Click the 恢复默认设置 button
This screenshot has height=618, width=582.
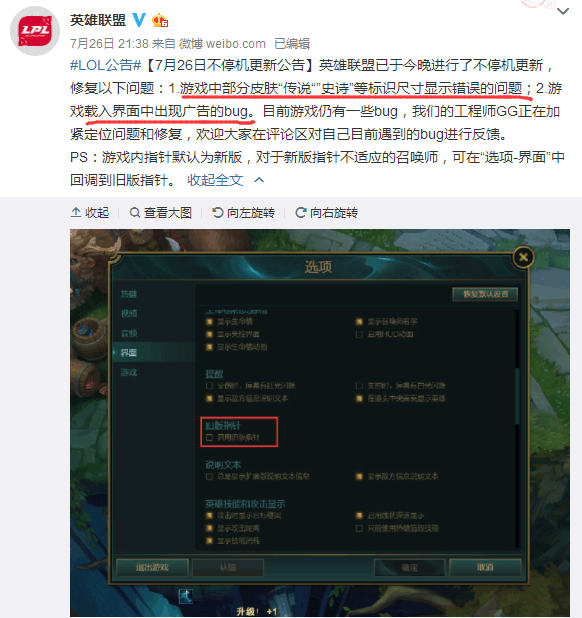pos(485,294)
